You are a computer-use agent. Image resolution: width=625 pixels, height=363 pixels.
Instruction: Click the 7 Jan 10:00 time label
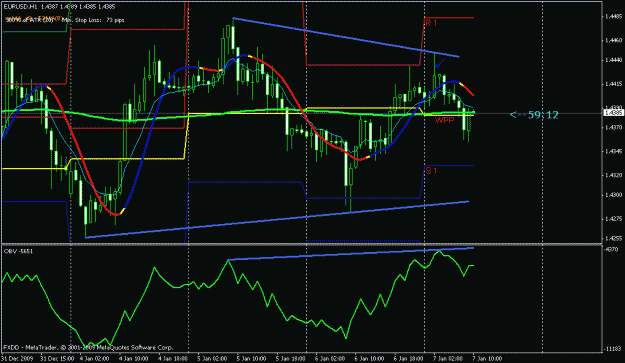pyautogui.click(x=488, y=358)
